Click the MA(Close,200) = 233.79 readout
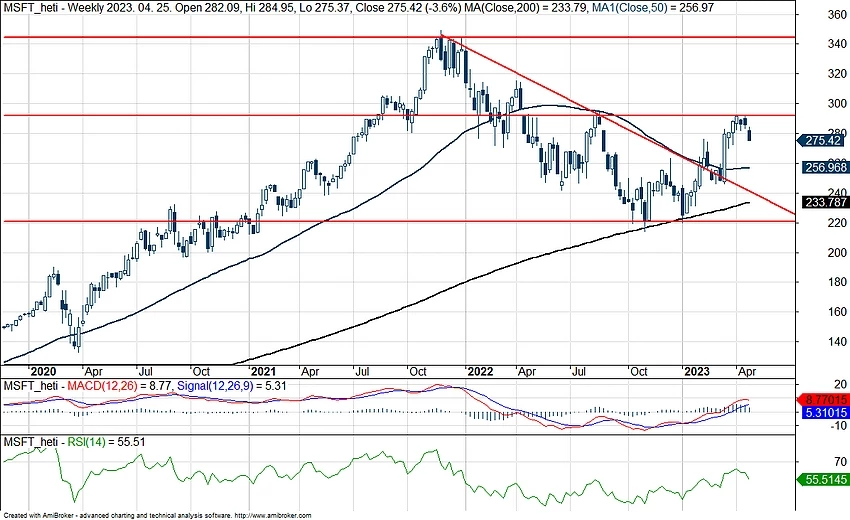The image size is (850, 520). 524,8
